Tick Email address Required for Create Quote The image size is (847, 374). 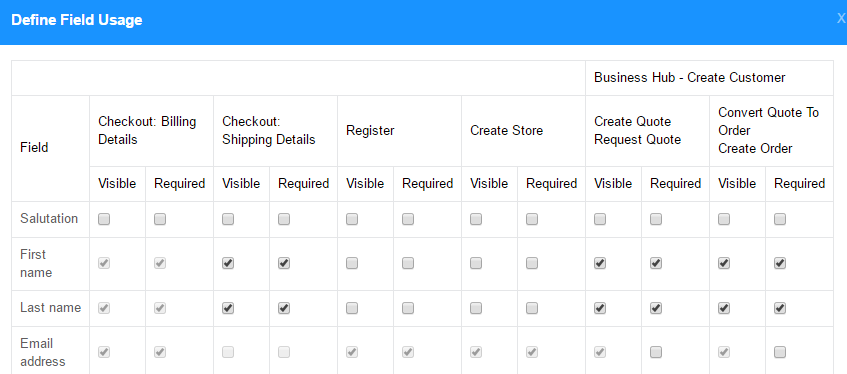coord(656,352)
